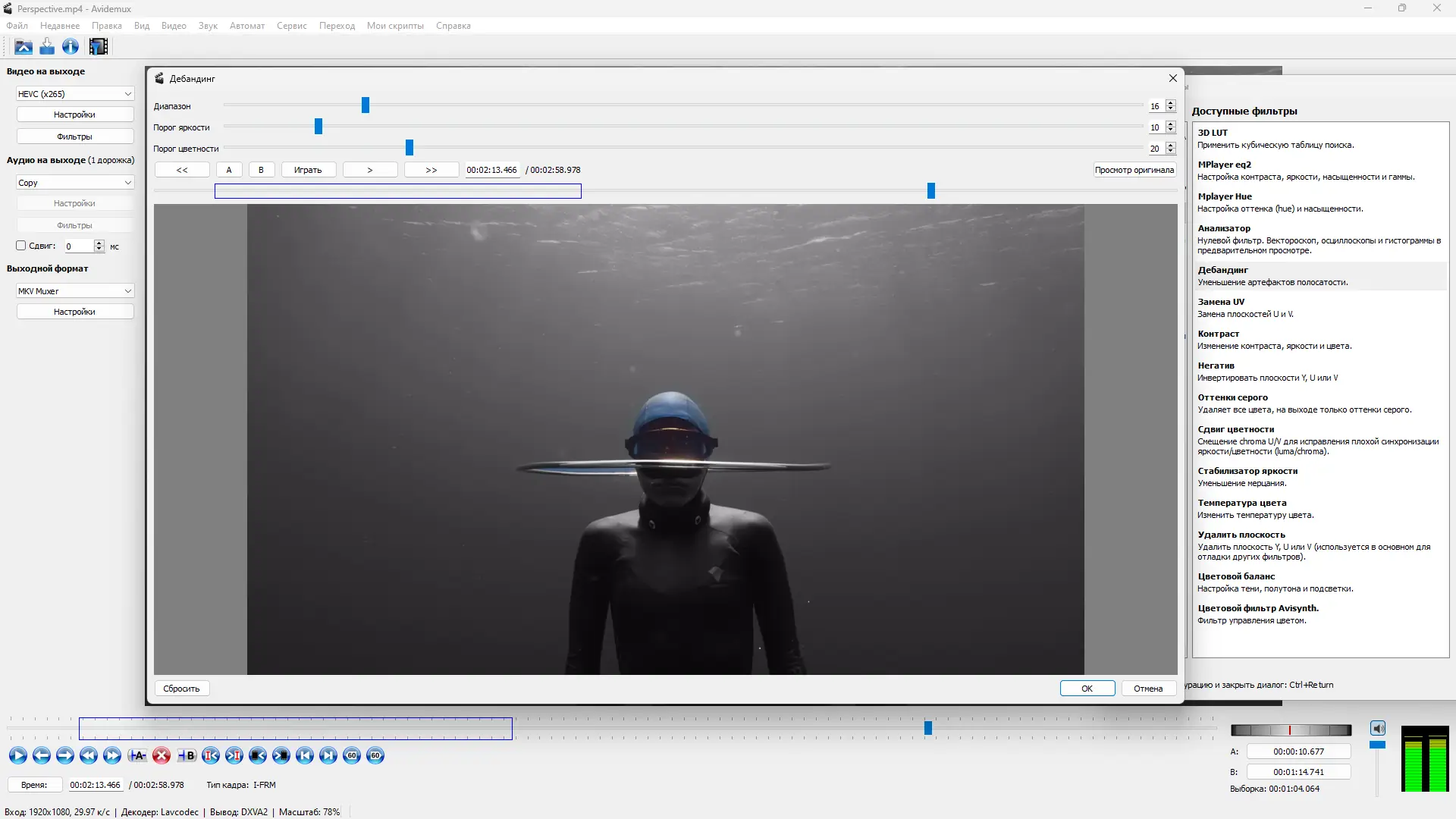The width and height of the screenshot is (1456, 819).
Task: Click the Open Video folder icon
Action: 24,47
